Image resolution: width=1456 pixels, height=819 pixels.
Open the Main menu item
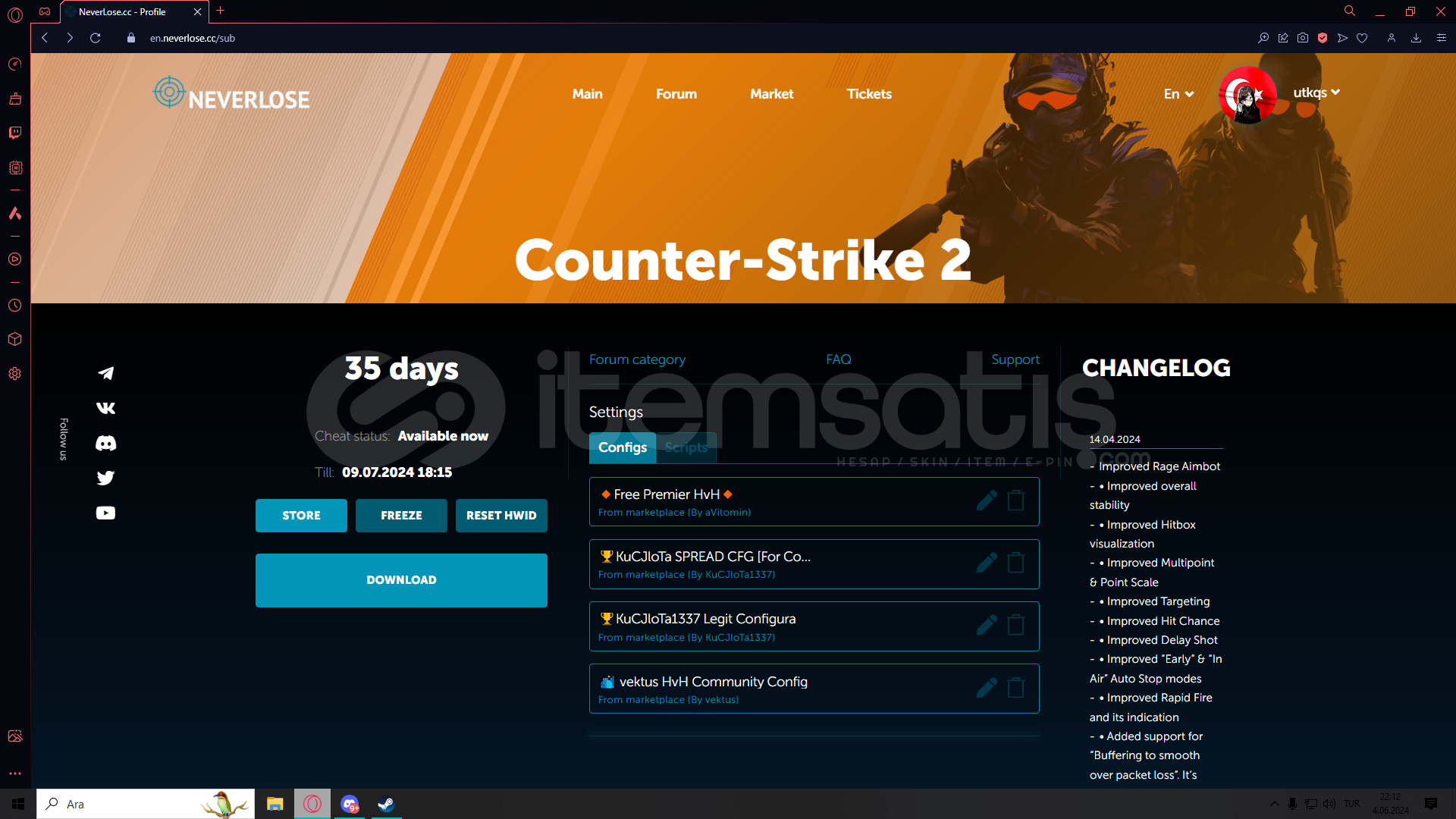point(588,94)
